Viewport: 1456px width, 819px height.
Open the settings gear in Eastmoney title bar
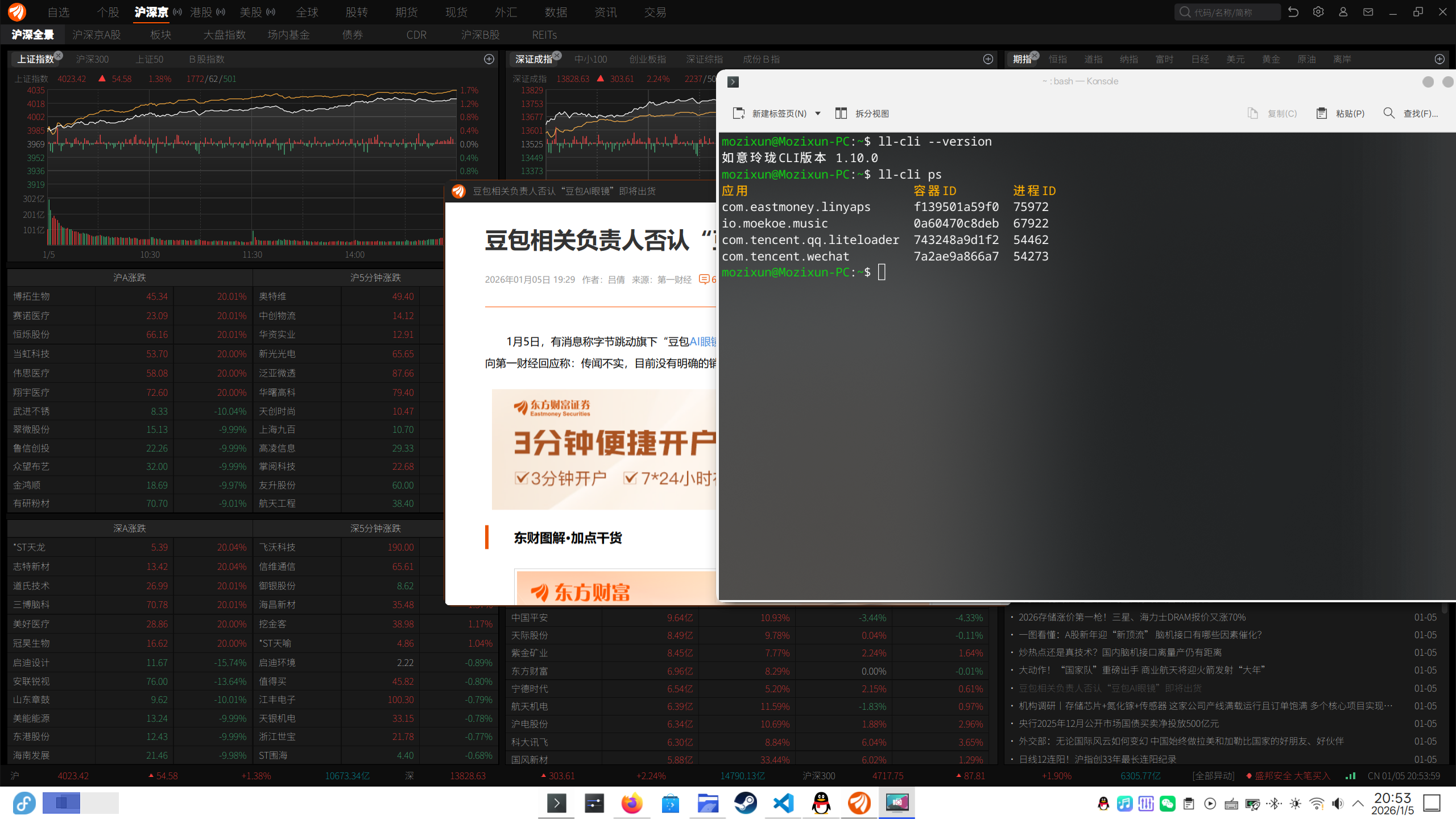click(1318, 12)
